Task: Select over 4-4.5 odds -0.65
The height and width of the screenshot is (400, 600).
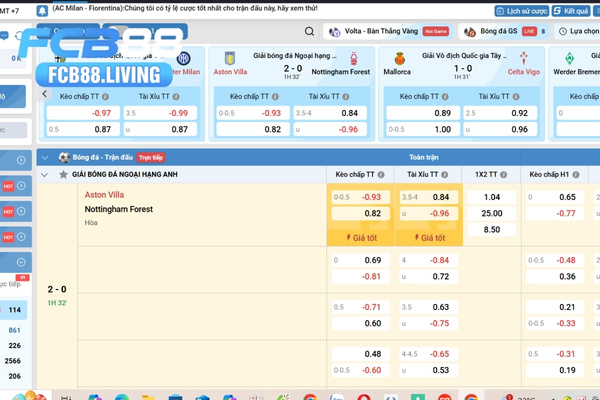Action: [429, 354]
